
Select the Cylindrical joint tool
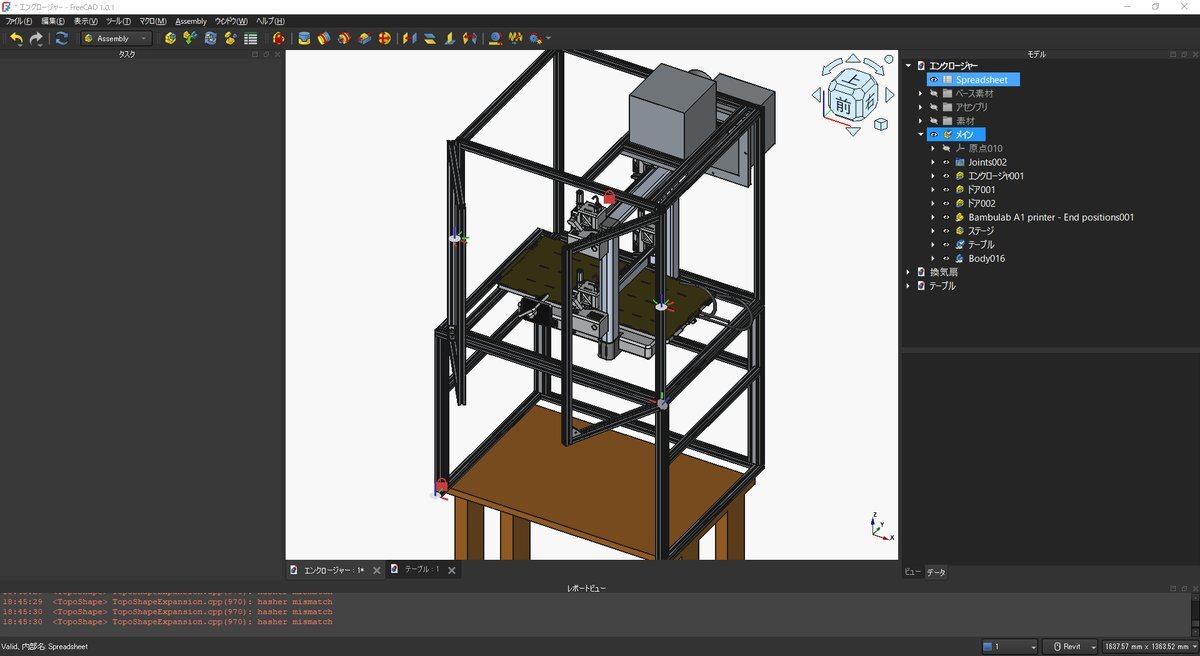344,38
